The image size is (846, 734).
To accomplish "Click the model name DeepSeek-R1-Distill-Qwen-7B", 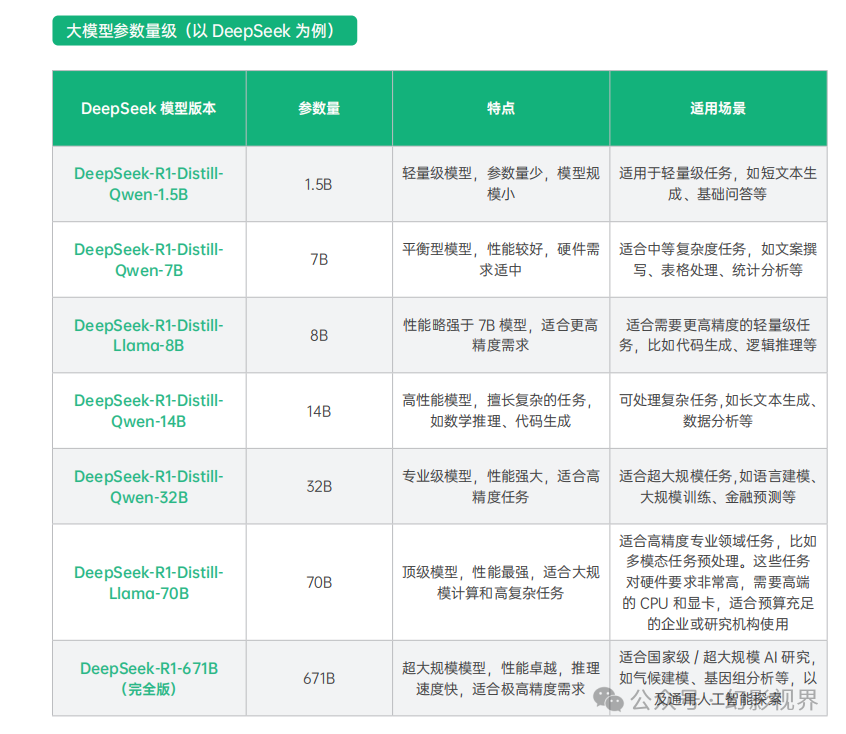I will 149,260.
